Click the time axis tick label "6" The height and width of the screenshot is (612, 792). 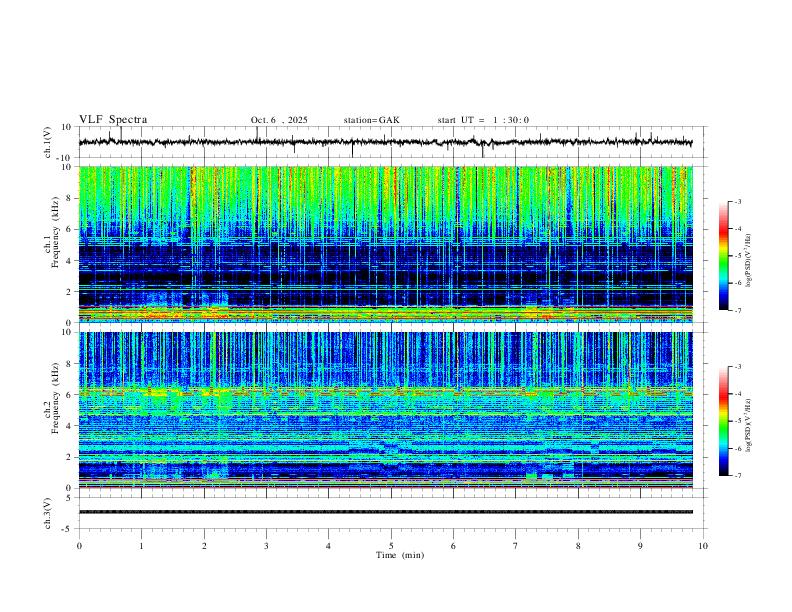pos(453,546)
